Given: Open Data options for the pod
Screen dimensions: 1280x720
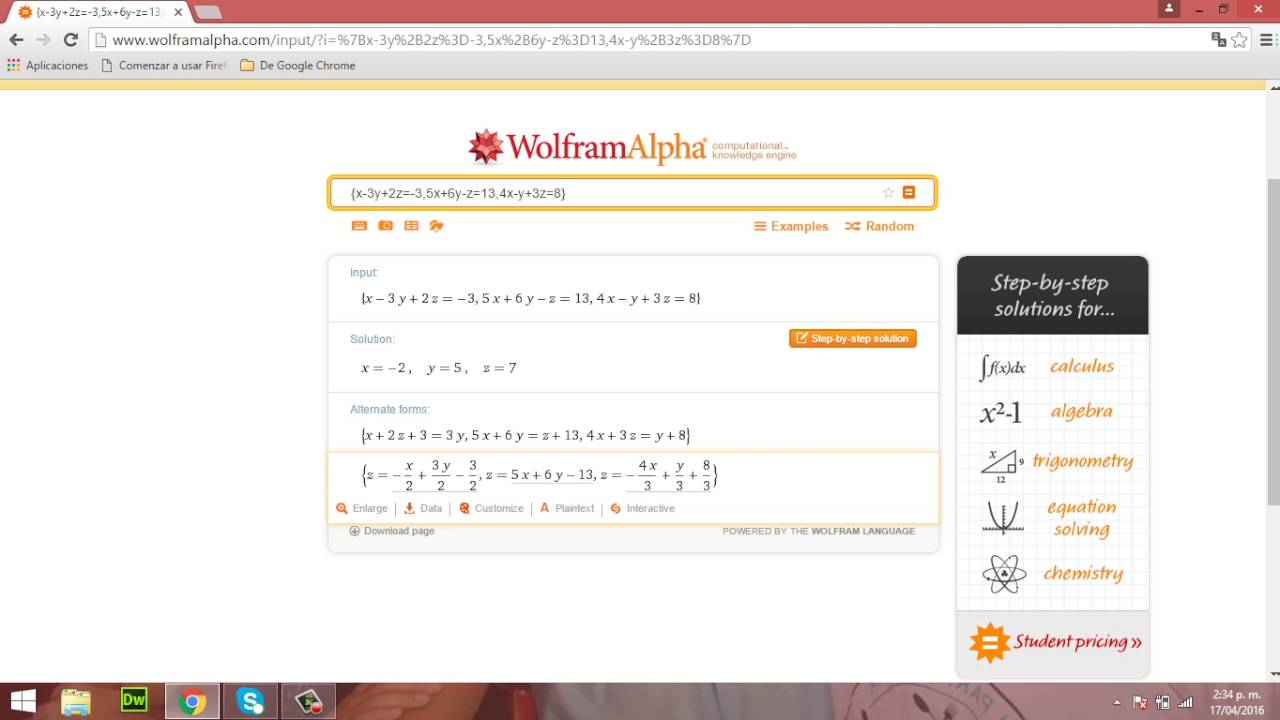Looking at the screenshot, I should tap(423, 508).
